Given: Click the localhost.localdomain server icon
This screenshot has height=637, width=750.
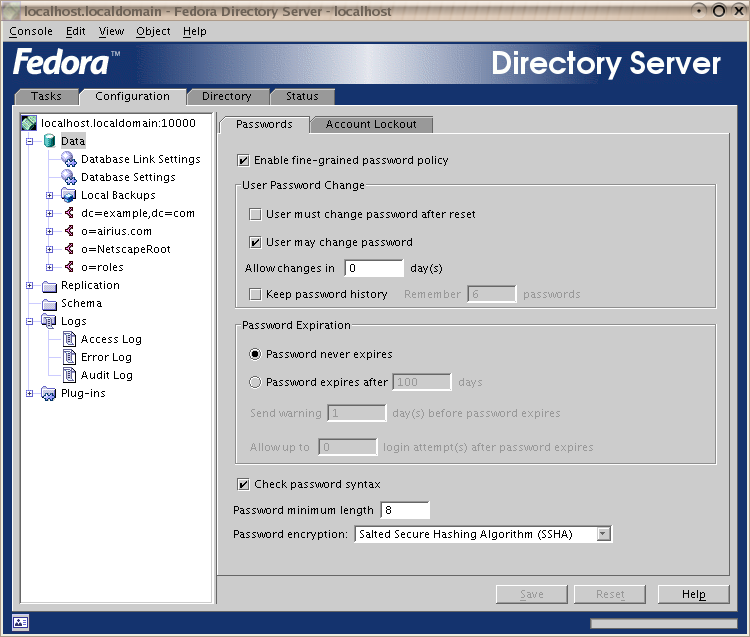Looking at the screenshot, I should click(x=29, y=123).
